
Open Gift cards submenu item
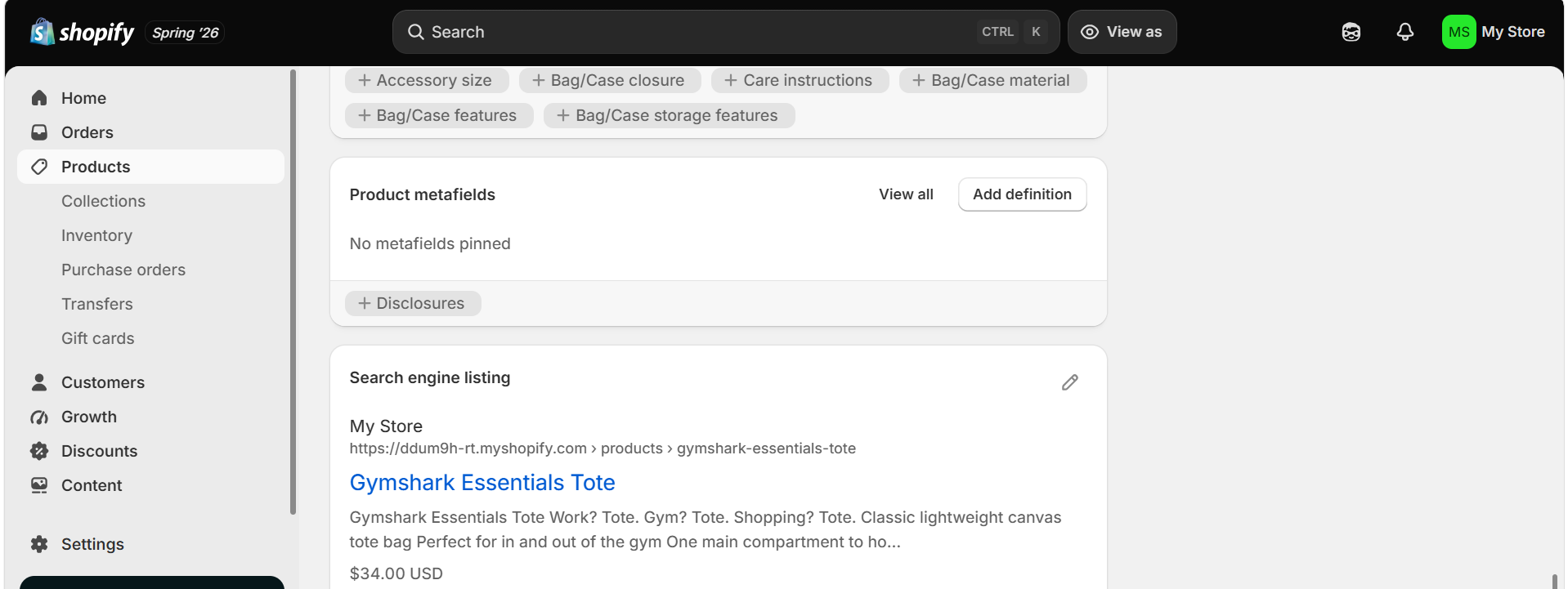[98, 338]
